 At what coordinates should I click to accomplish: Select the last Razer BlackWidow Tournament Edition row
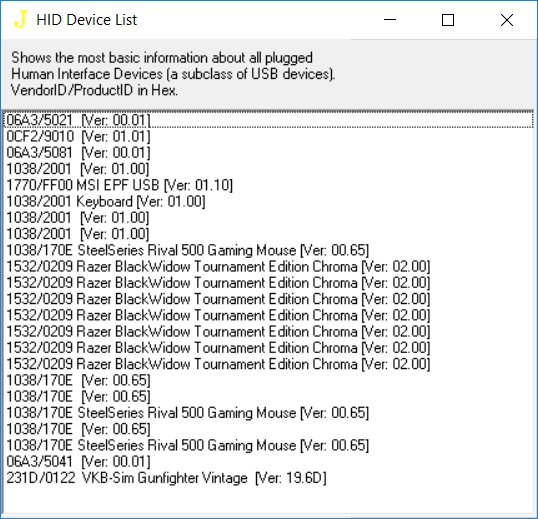(269, 364)
